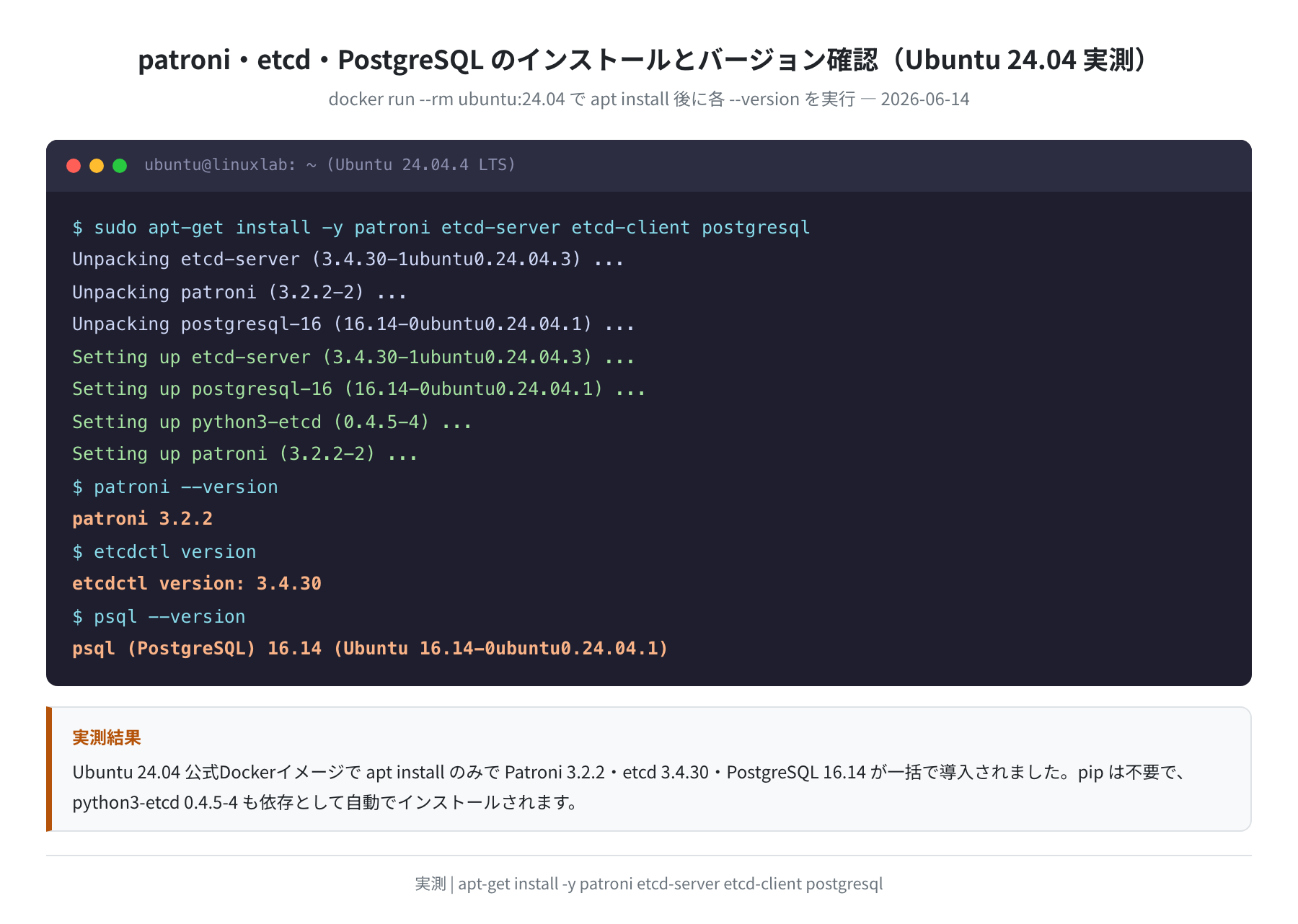Click the '実測結果' callout heading
Viewport: 1298px width, 924px height.
pyautogui.click(x=107, y=737)
